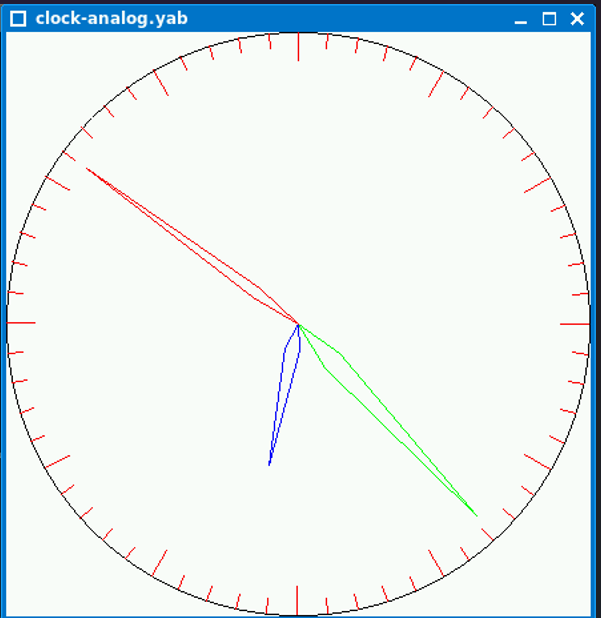
Task: Maximize the analog clock window
Action: [549, 18]
